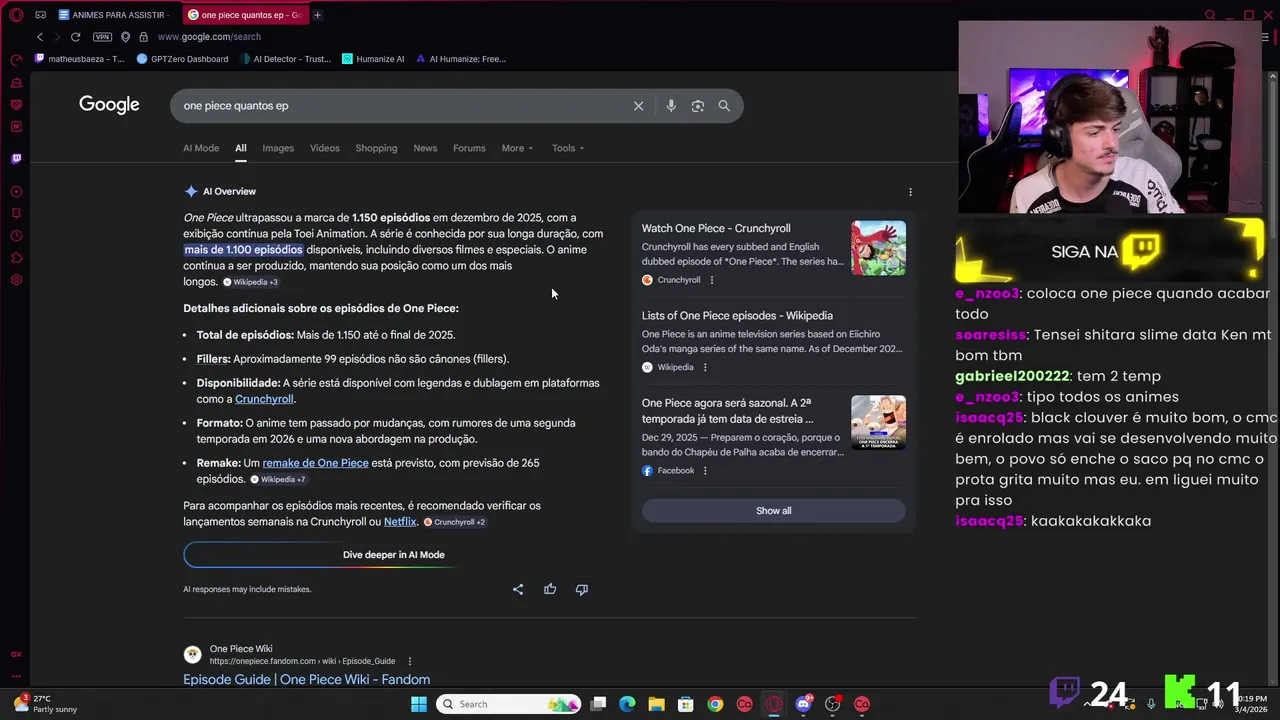Follow the Netflix link
The height and width of the screenshot is (720, 1280).
click(x=400, y=522)
